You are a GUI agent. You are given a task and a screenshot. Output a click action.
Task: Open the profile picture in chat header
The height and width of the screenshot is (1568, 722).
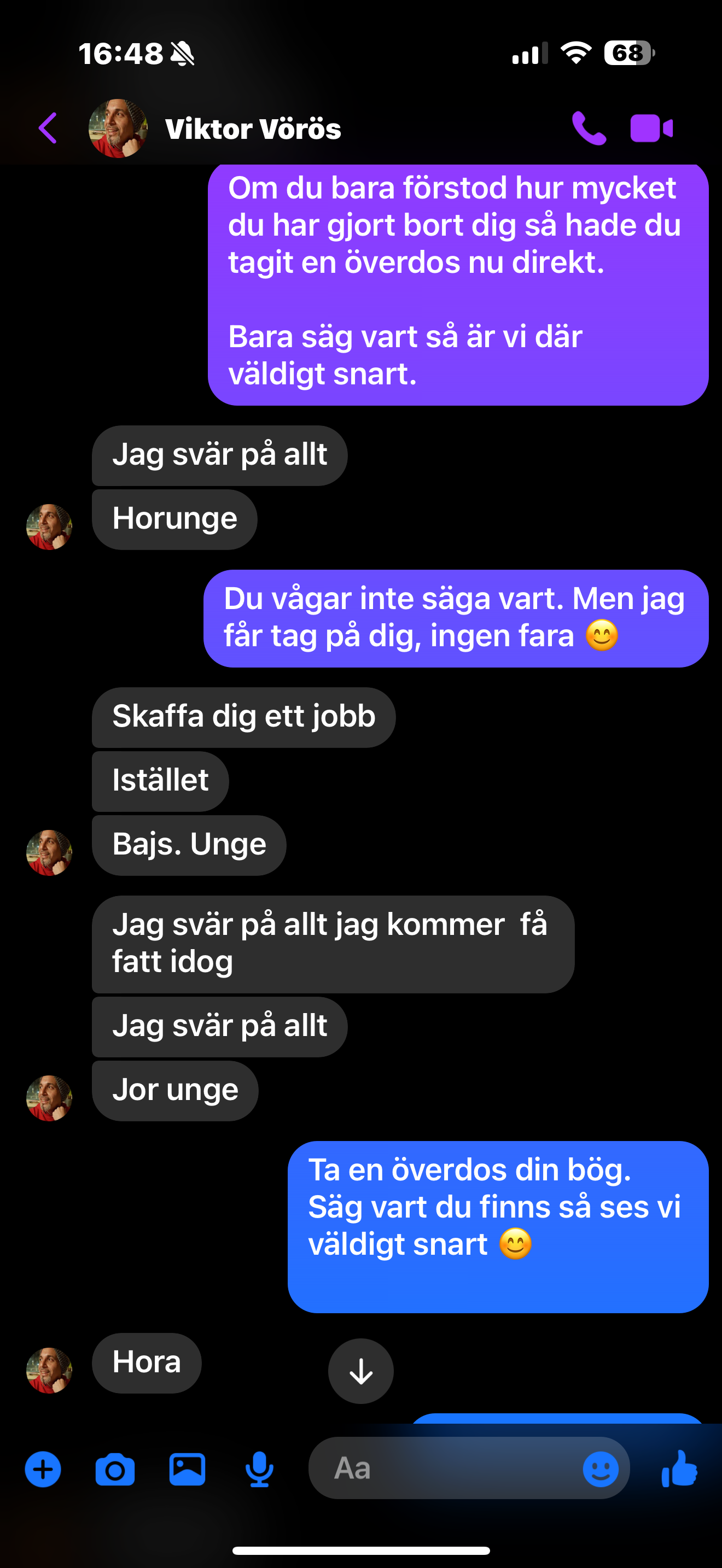pyautogui.click(x=118, y=128)
